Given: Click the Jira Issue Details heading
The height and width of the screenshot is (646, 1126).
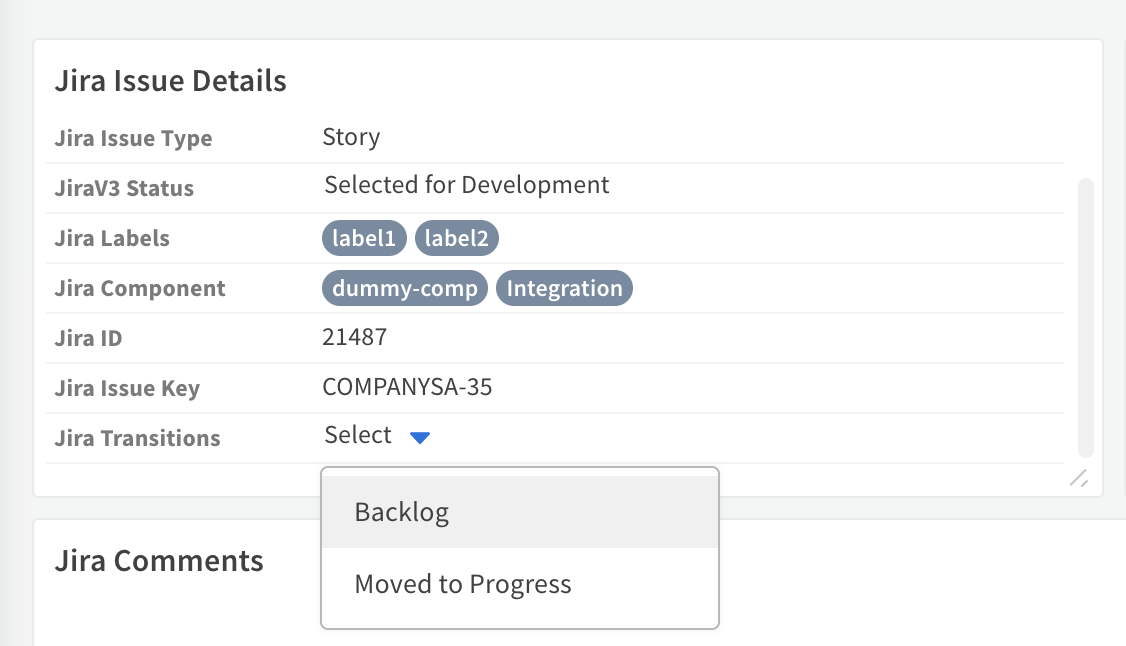Looking at the screenshot, I should (x=170, y=80).
